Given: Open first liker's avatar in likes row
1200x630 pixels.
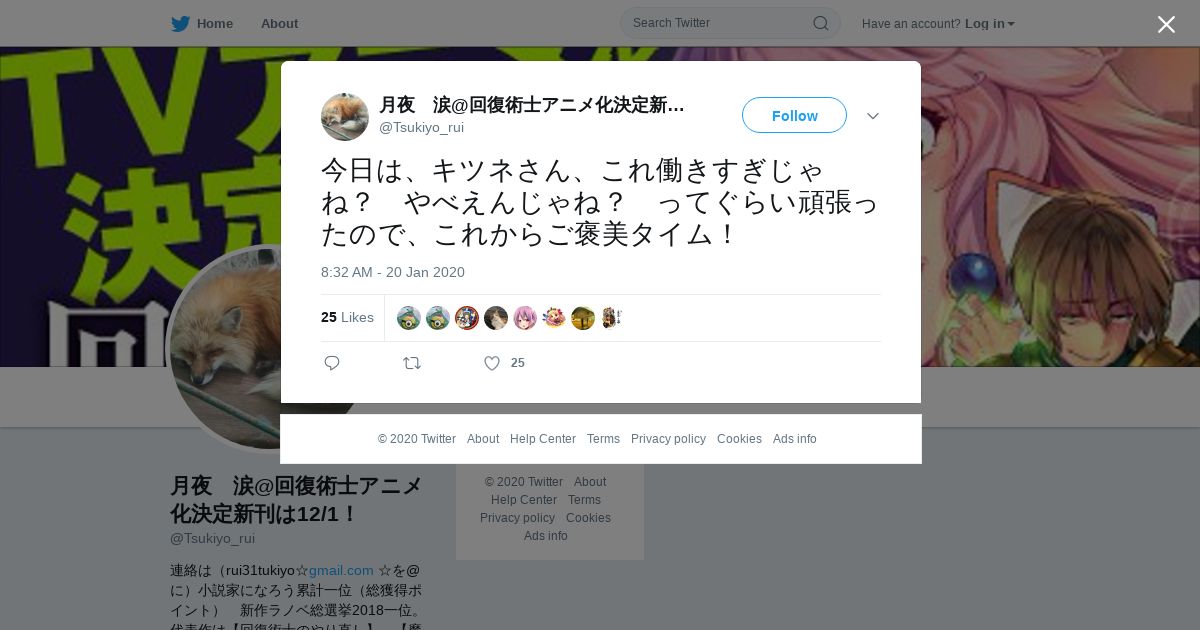Looking at the screenshot, I should tap(409, 318).
